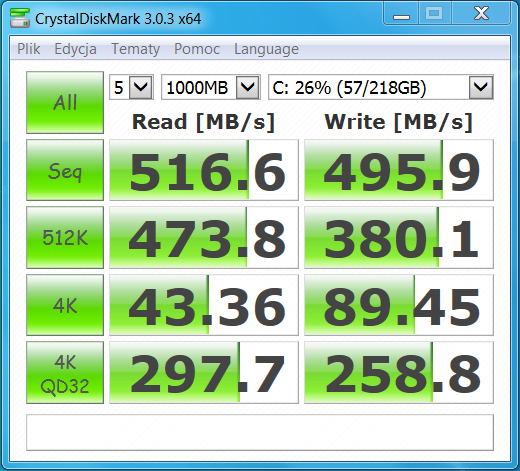Open the drive selector showing C: 26%
The height and width of the screenshot is (471, 520).
tap(381, 87)
